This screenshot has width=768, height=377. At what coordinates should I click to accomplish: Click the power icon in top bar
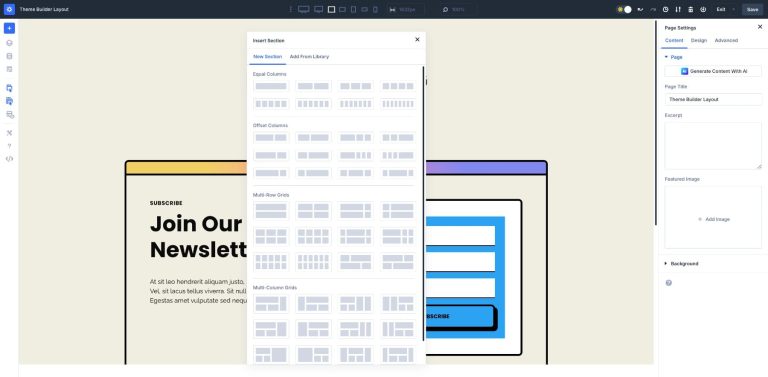(x=703, y=9)
